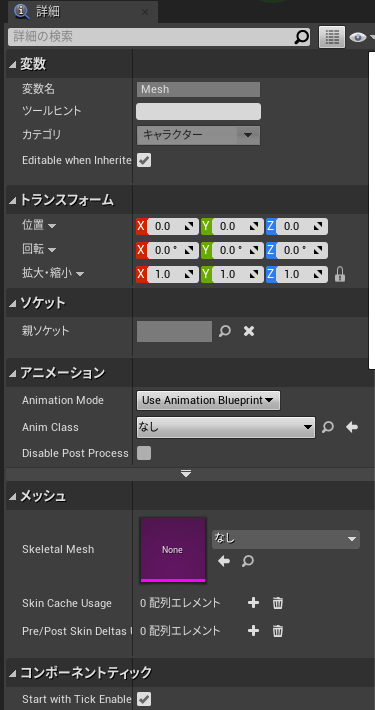This screenshot has width=375, height=710.
Task: Empty the Pre/Post Skin Deltas array trash icon
Action: [278, 631]
